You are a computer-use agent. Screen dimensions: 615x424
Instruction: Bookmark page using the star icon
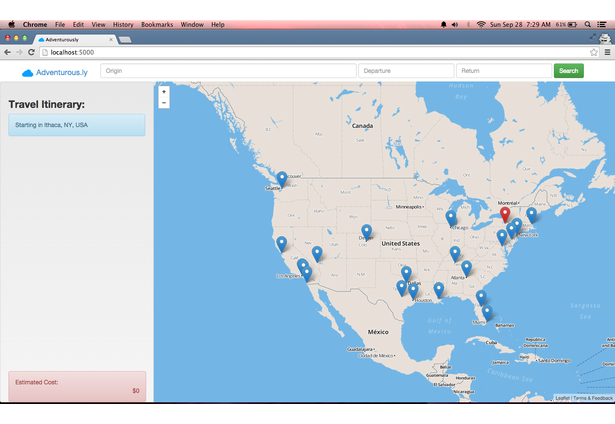[594, 52]
